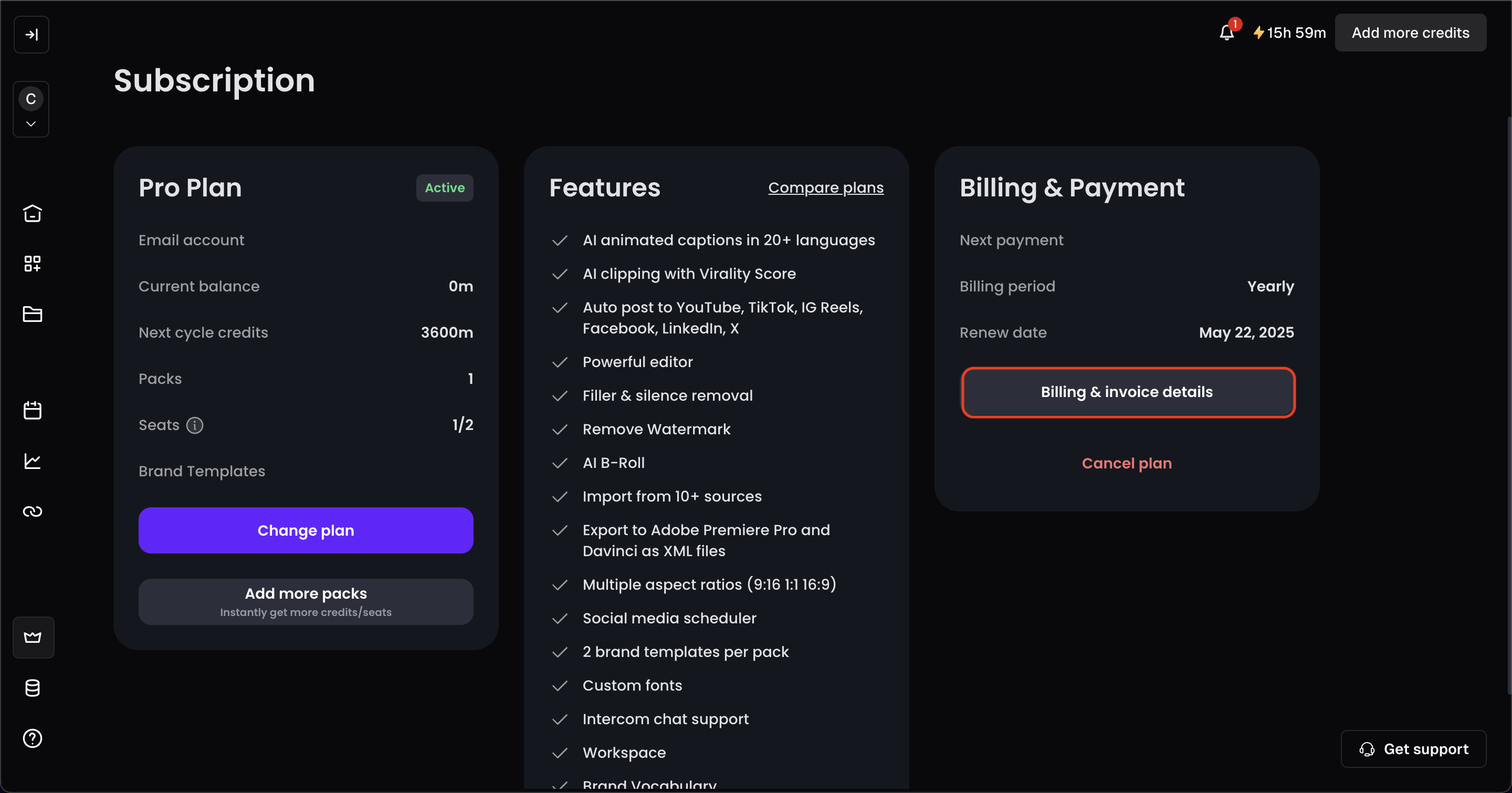Open the analytics chart icon
Image resolution: width=1512 pixels, height=793 pixels.
coord(32,461)
